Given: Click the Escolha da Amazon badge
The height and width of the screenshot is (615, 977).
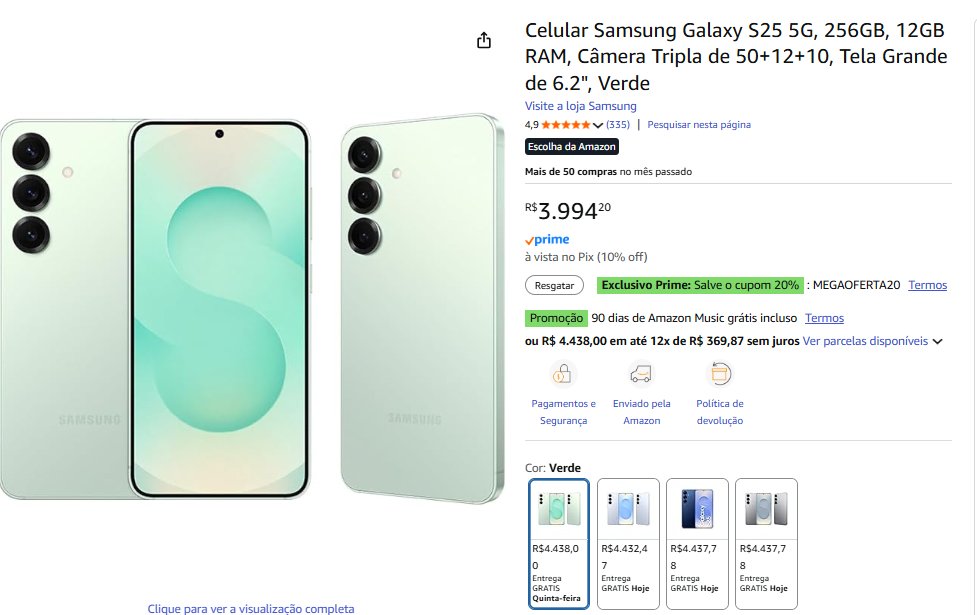Looking at the screenshot, I should (572, 147).
